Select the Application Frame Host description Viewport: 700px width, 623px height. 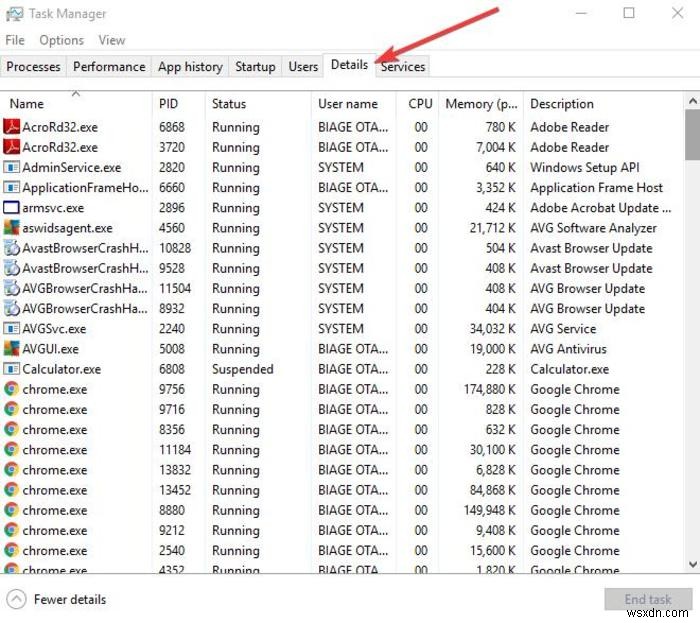(596, 188)
